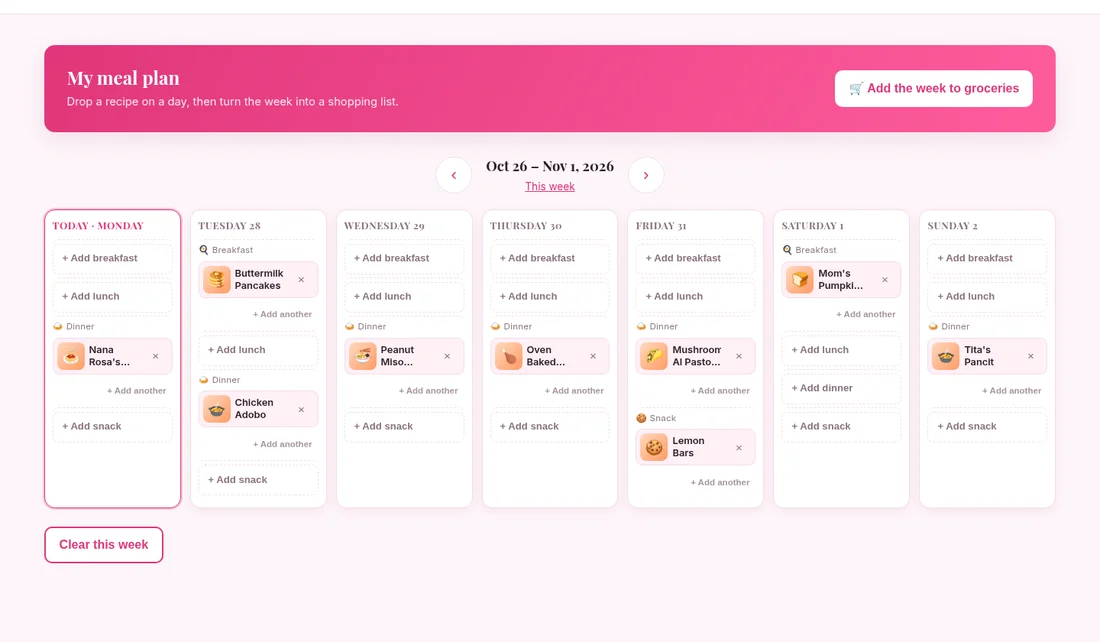Click the Mushroom Al Pastor taco icon
The width and height of the screenshot is (1100, 642).
tap(655, 356)
